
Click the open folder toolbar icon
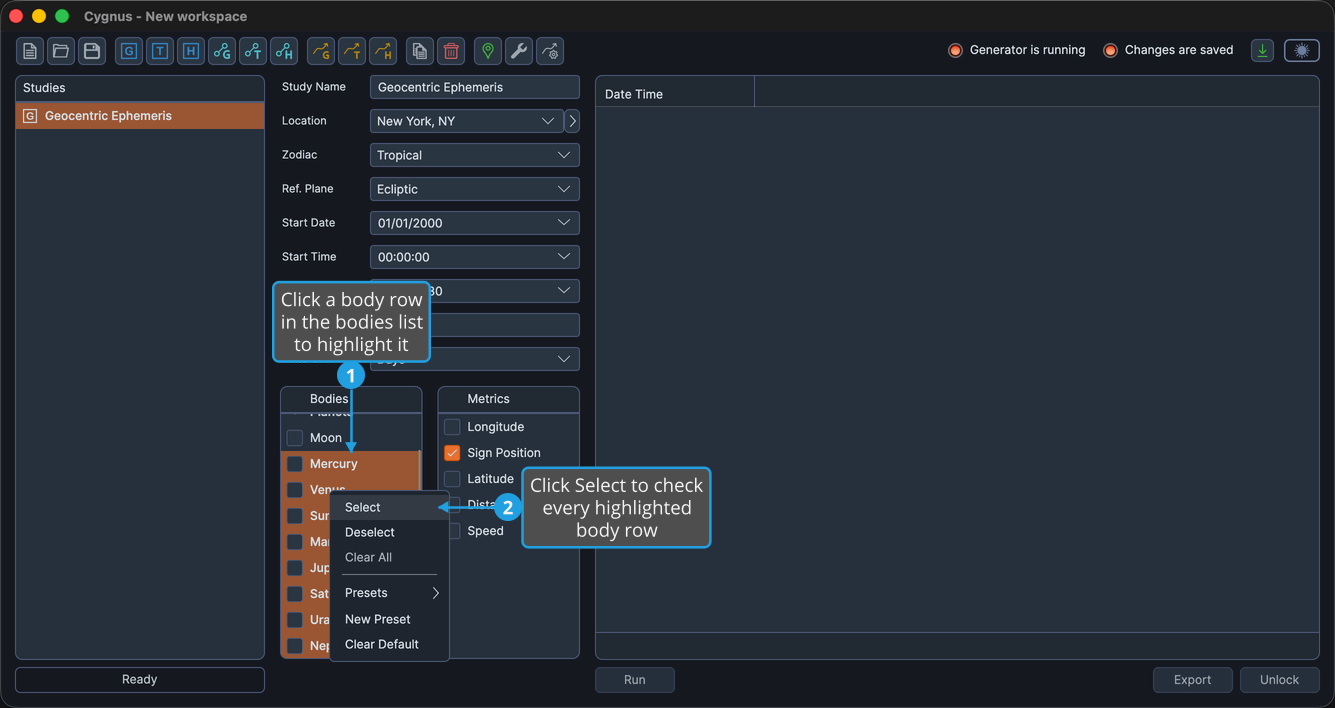61,51
